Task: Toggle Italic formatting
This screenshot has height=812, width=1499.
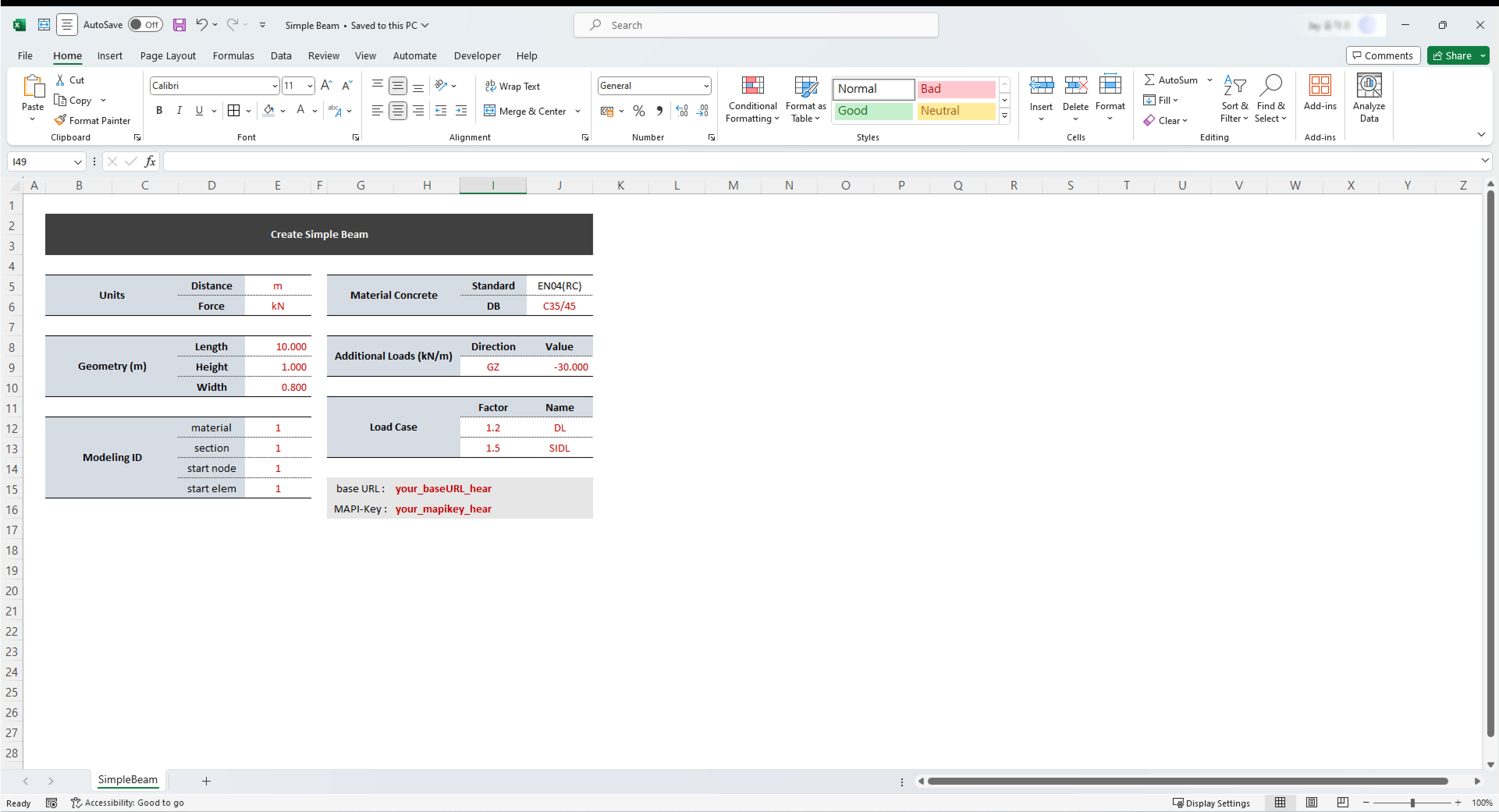Action: [x=179, y=110]
